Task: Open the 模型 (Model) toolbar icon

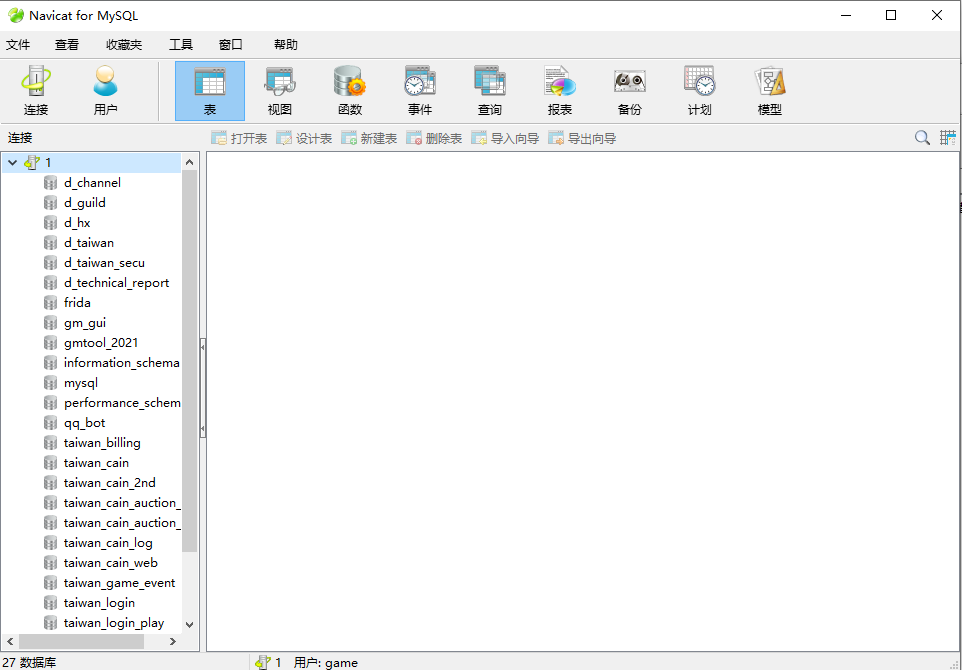Action: 769,91
